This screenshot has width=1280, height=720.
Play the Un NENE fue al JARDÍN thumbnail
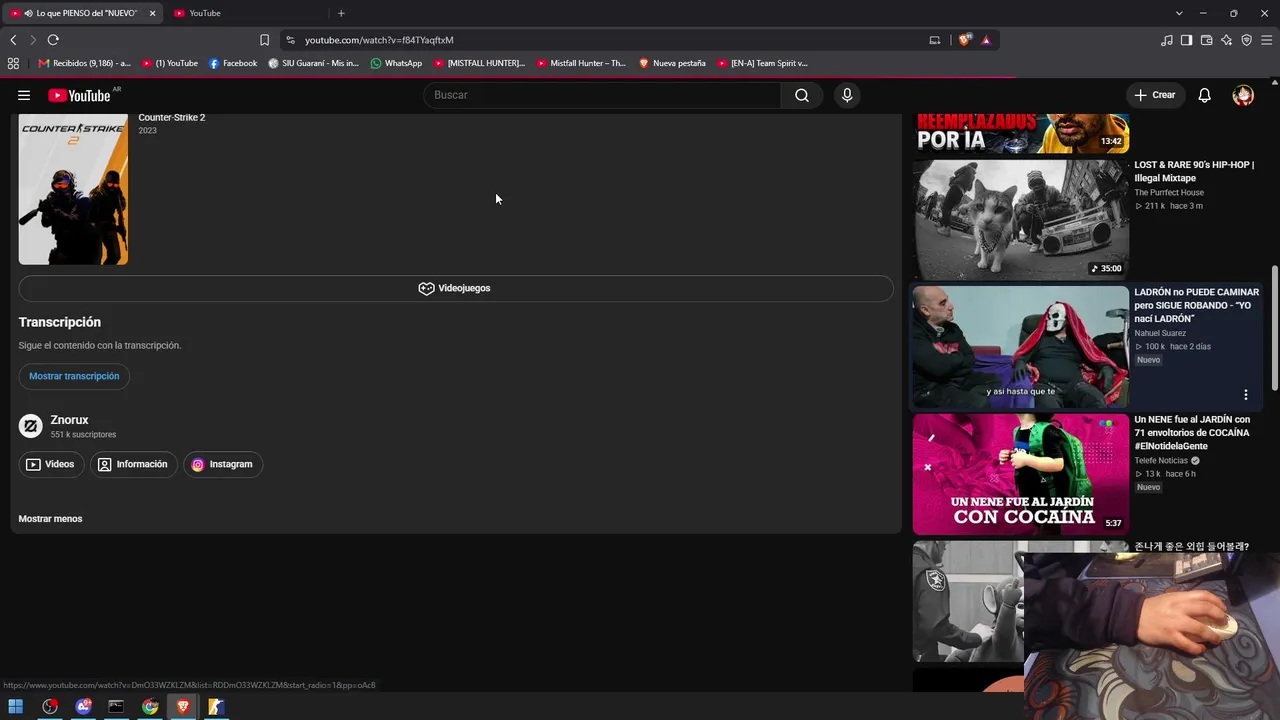pos(1021,475)
